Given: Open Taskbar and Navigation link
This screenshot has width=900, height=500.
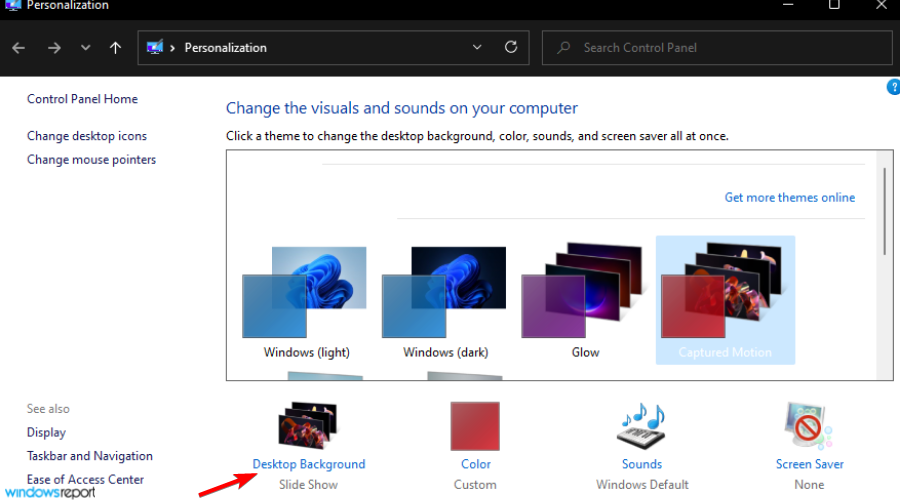Looking at the screenshot, I should pyautogui.click(x=90, y=456).
